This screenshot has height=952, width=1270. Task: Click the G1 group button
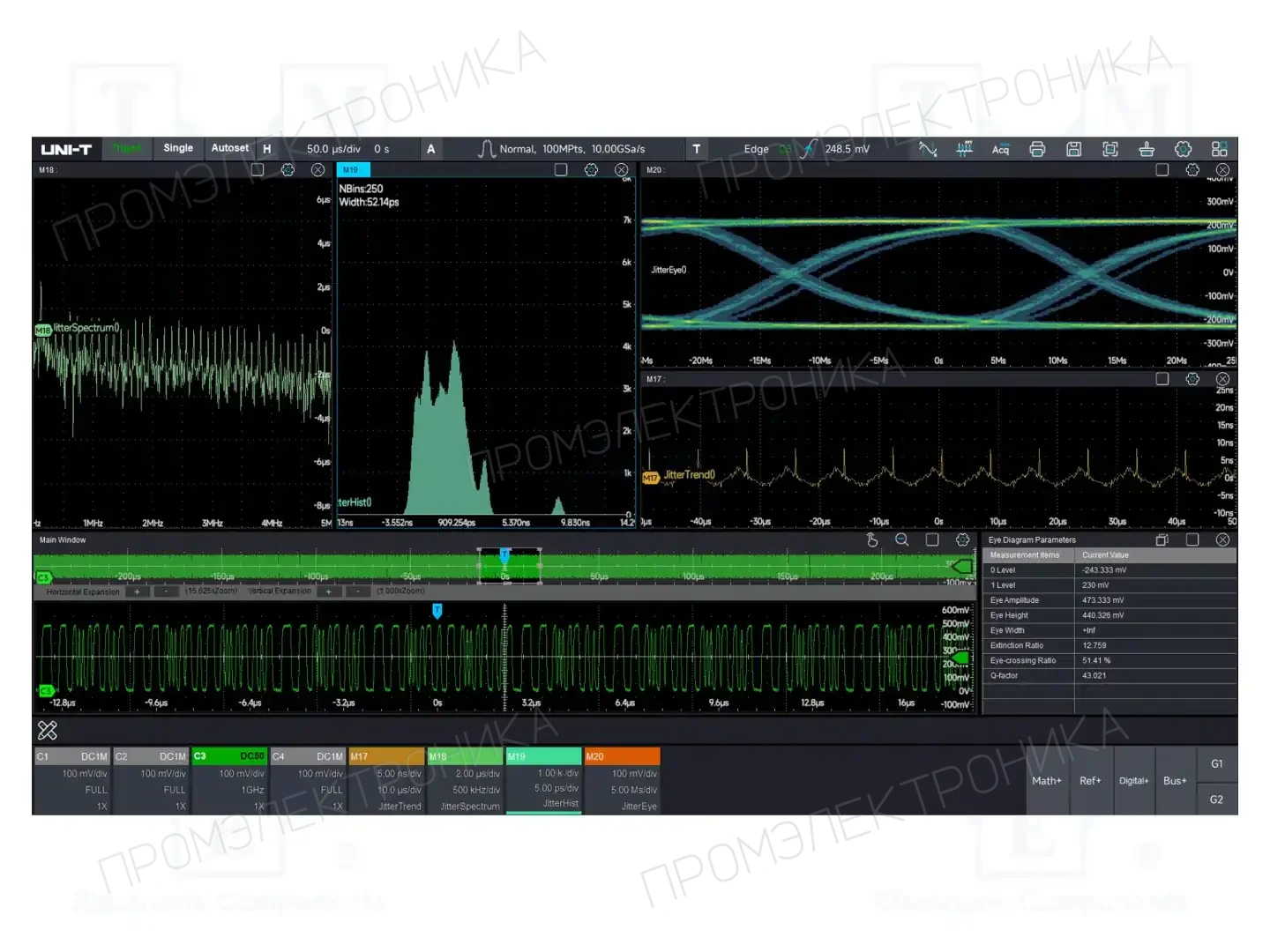tap(1217, 763)
